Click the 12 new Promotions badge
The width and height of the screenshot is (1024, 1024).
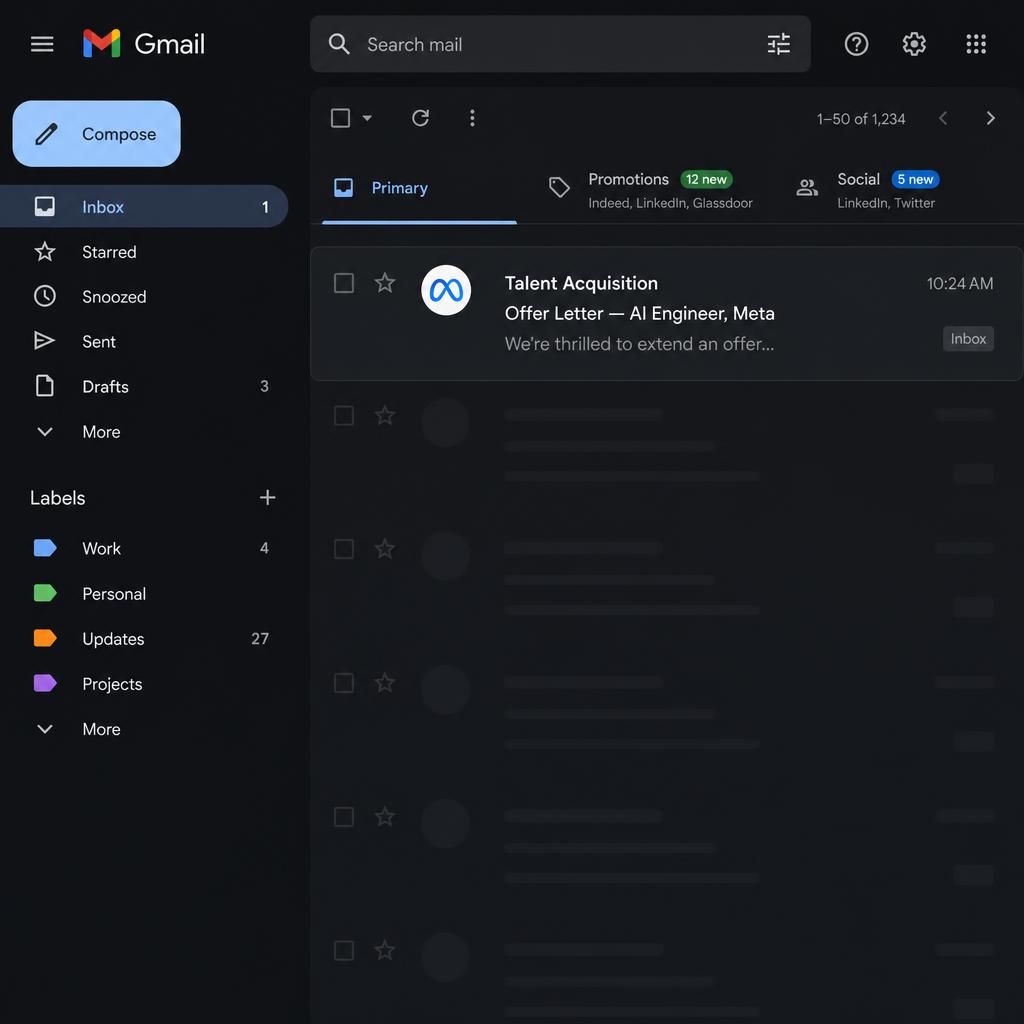(706, 179)
